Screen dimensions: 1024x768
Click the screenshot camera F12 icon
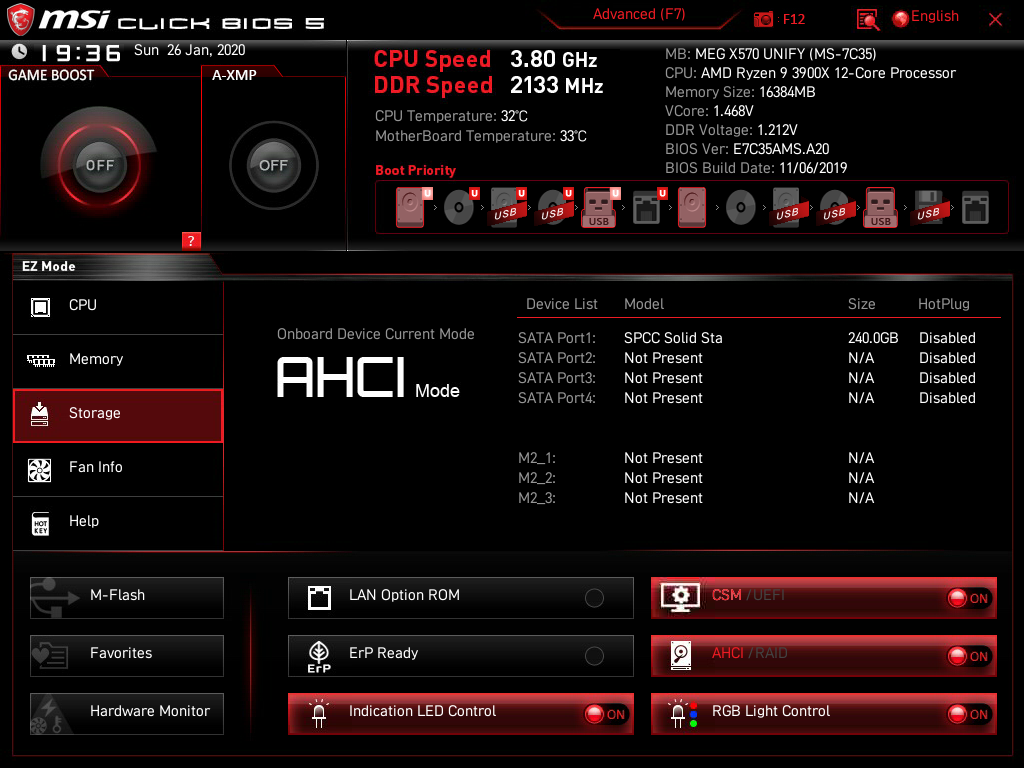click(763, 19)
